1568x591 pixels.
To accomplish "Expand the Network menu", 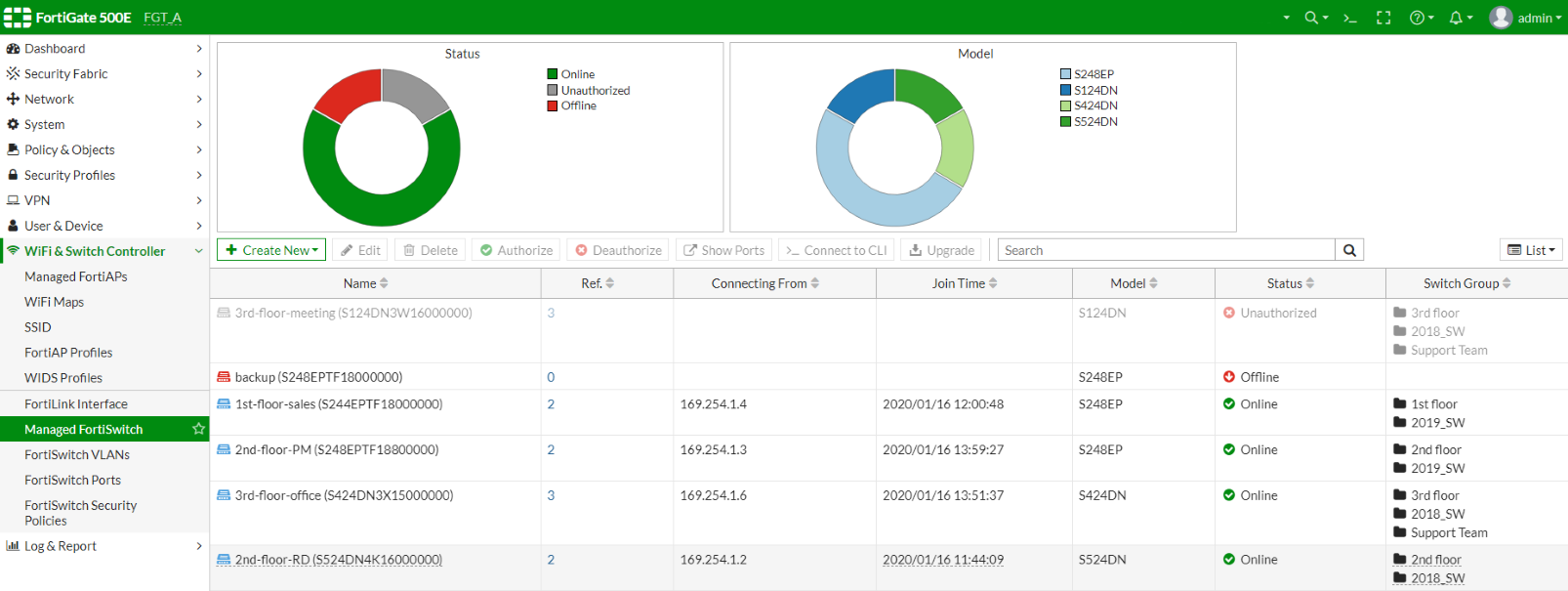I will coord(104,99).
